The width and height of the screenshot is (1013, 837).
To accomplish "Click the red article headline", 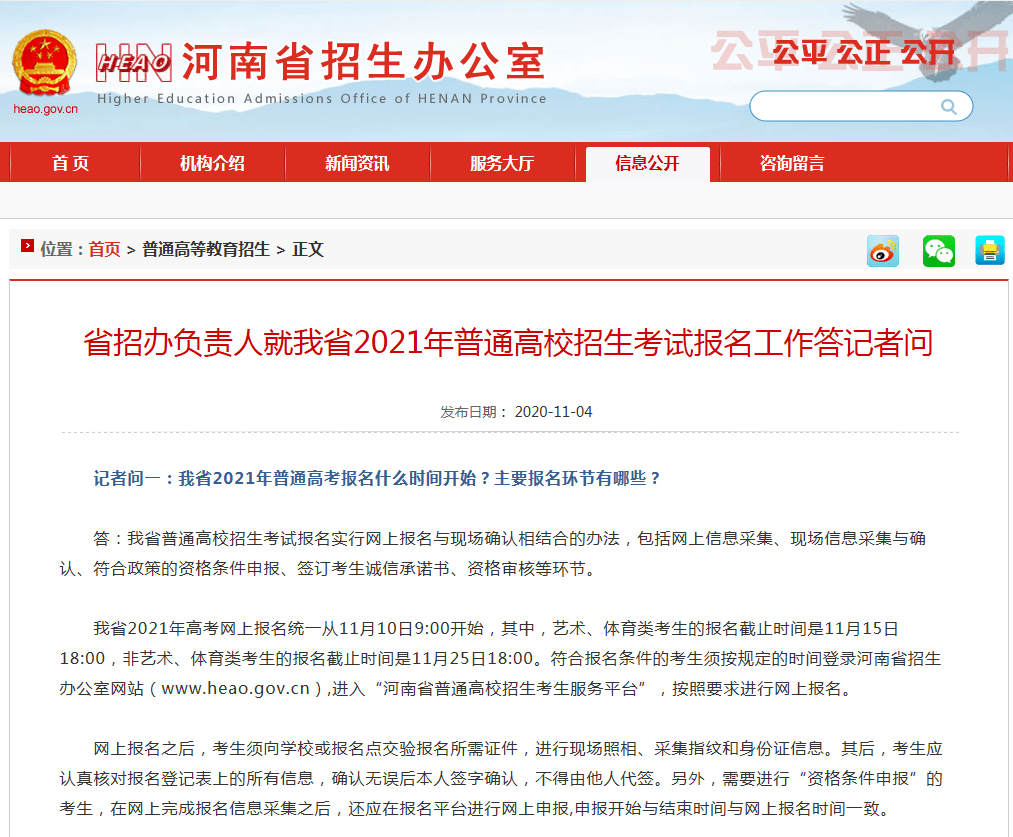I will click(508, 342).
